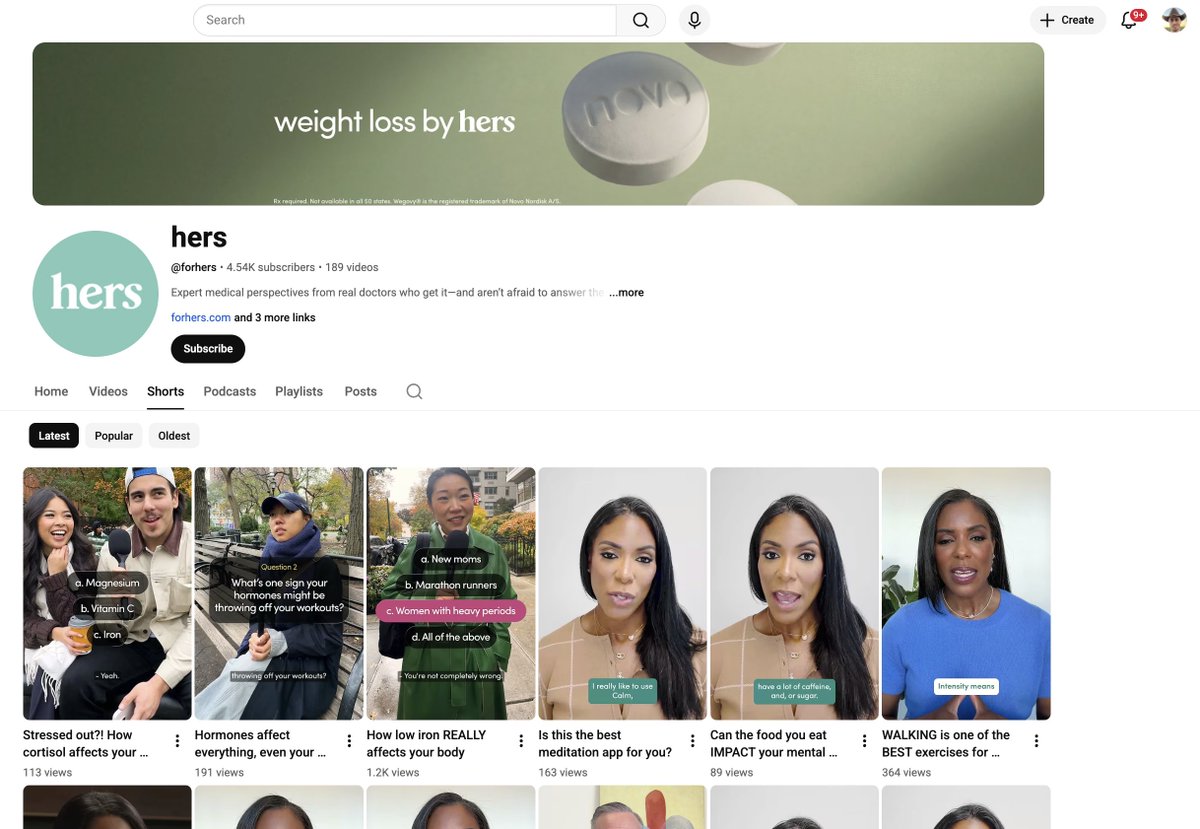This screenshot has height=829, width=1200.
Task: Open options menu for low iron short
Action: [x=521, y=741]
